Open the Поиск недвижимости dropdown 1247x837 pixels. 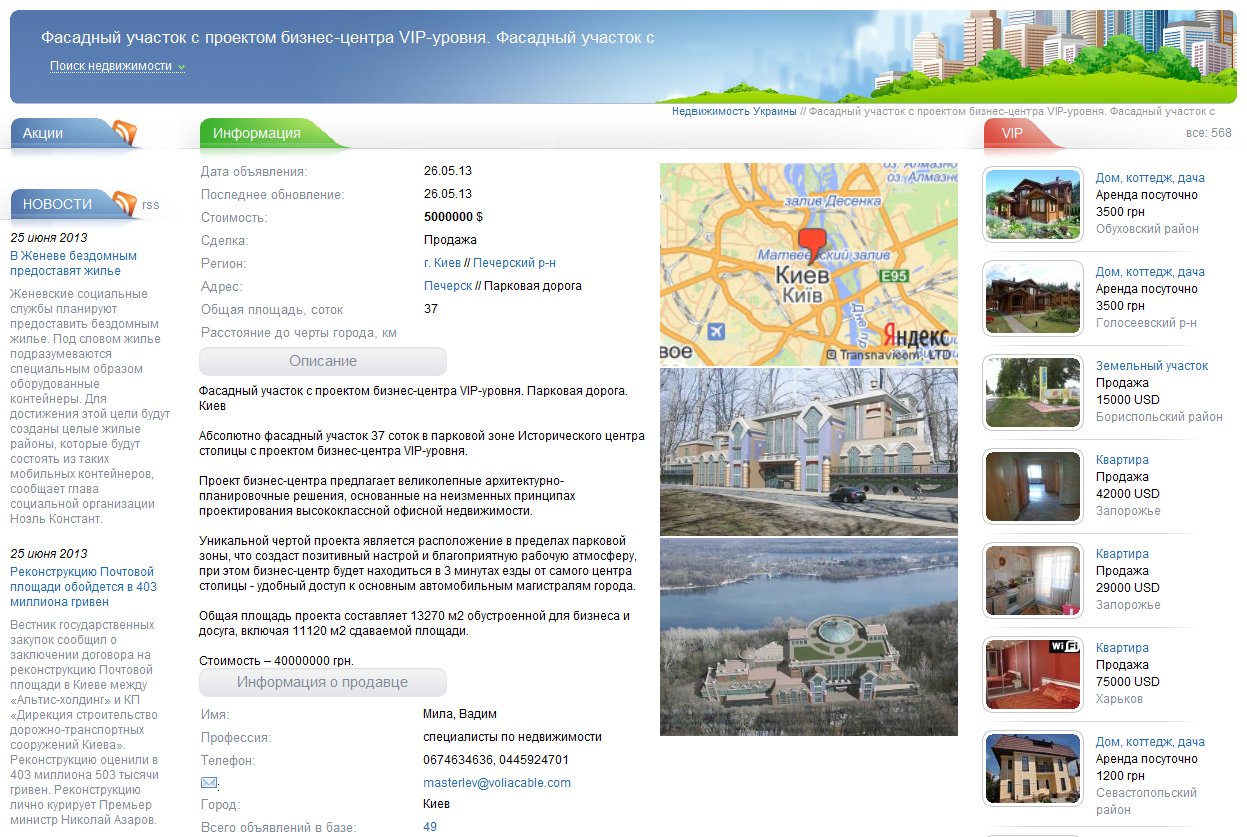pos(117,66)
